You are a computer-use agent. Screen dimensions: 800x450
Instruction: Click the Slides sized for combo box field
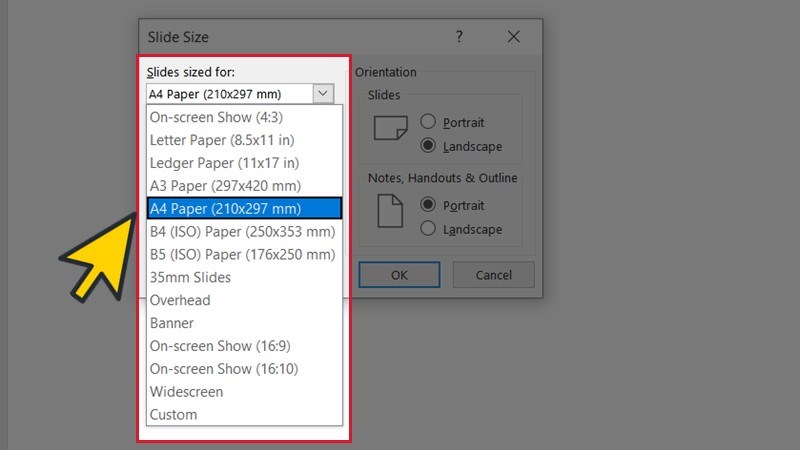pos(240,94)
